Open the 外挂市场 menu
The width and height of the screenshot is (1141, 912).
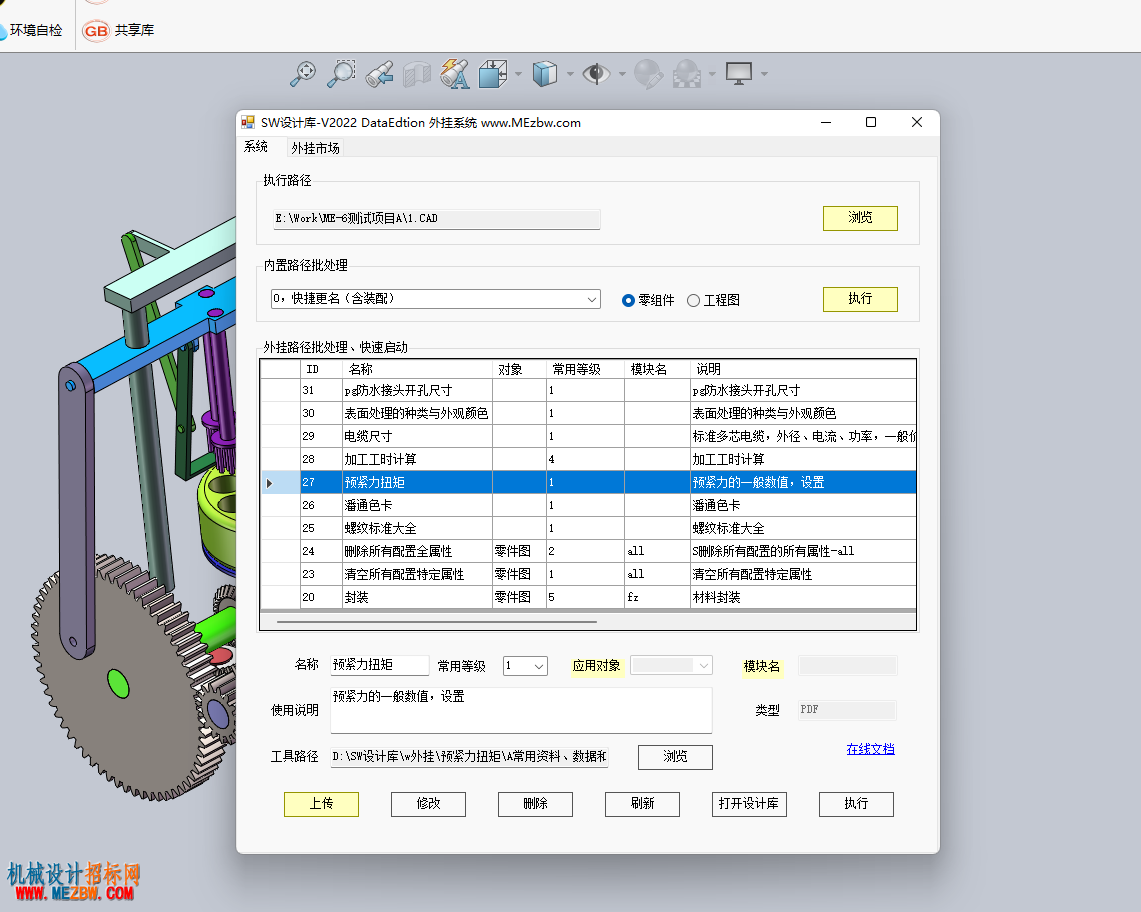point(315,148)
